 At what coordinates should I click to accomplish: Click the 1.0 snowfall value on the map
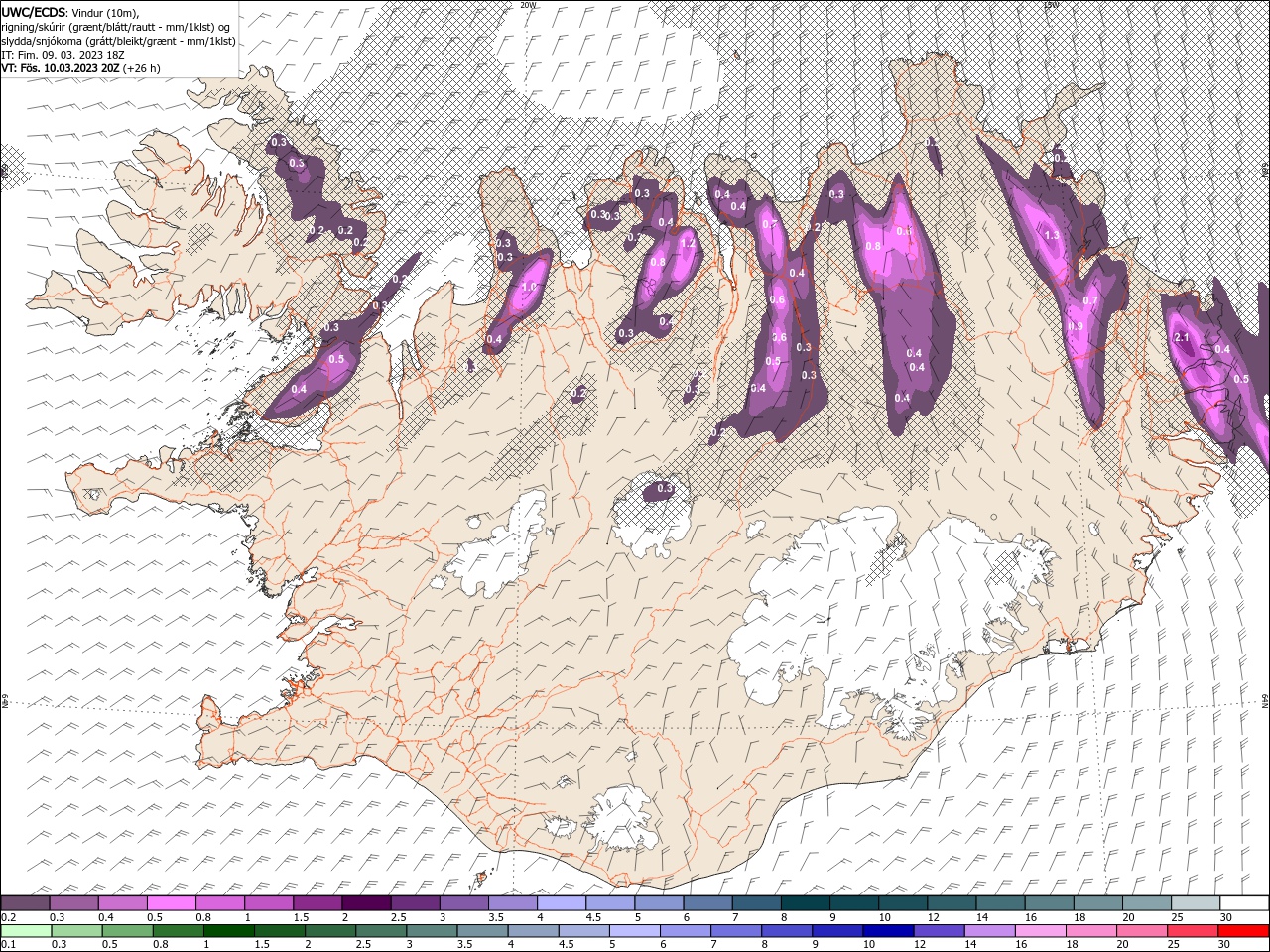click(529, 287)
